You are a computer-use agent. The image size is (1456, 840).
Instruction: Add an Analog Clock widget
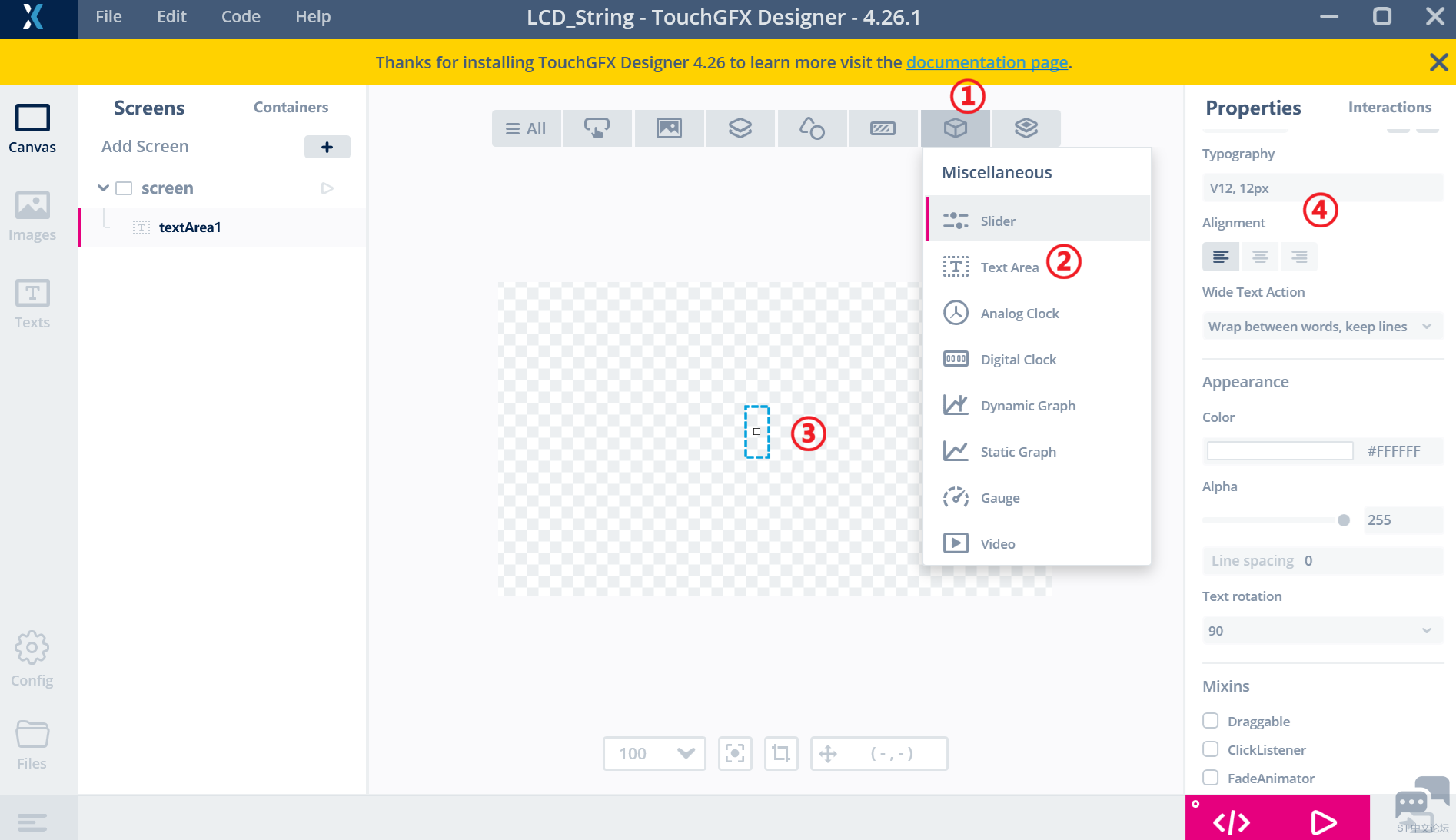(x=1038, y=313)
